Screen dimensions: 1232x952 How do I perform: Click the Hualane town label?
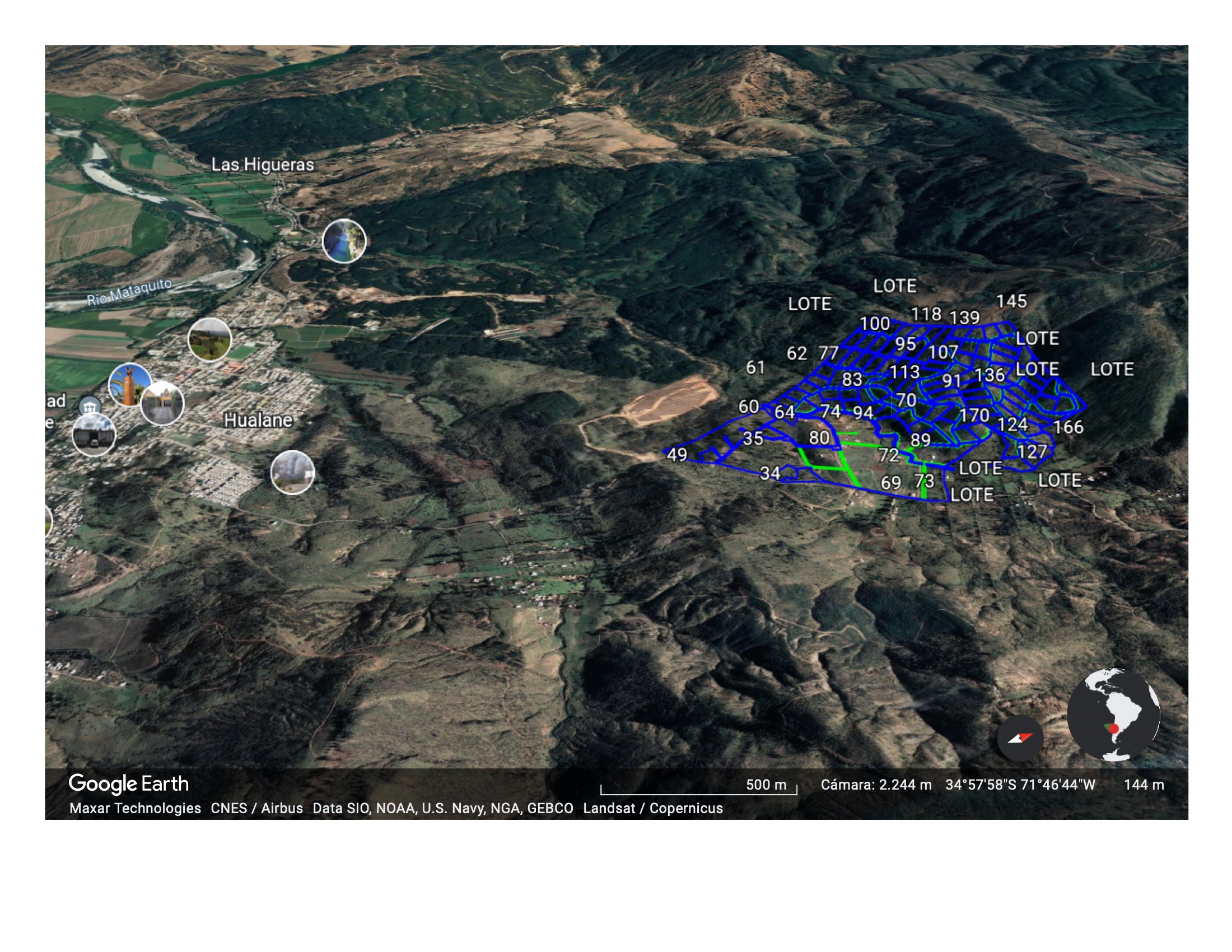click(x=258, y=420)
